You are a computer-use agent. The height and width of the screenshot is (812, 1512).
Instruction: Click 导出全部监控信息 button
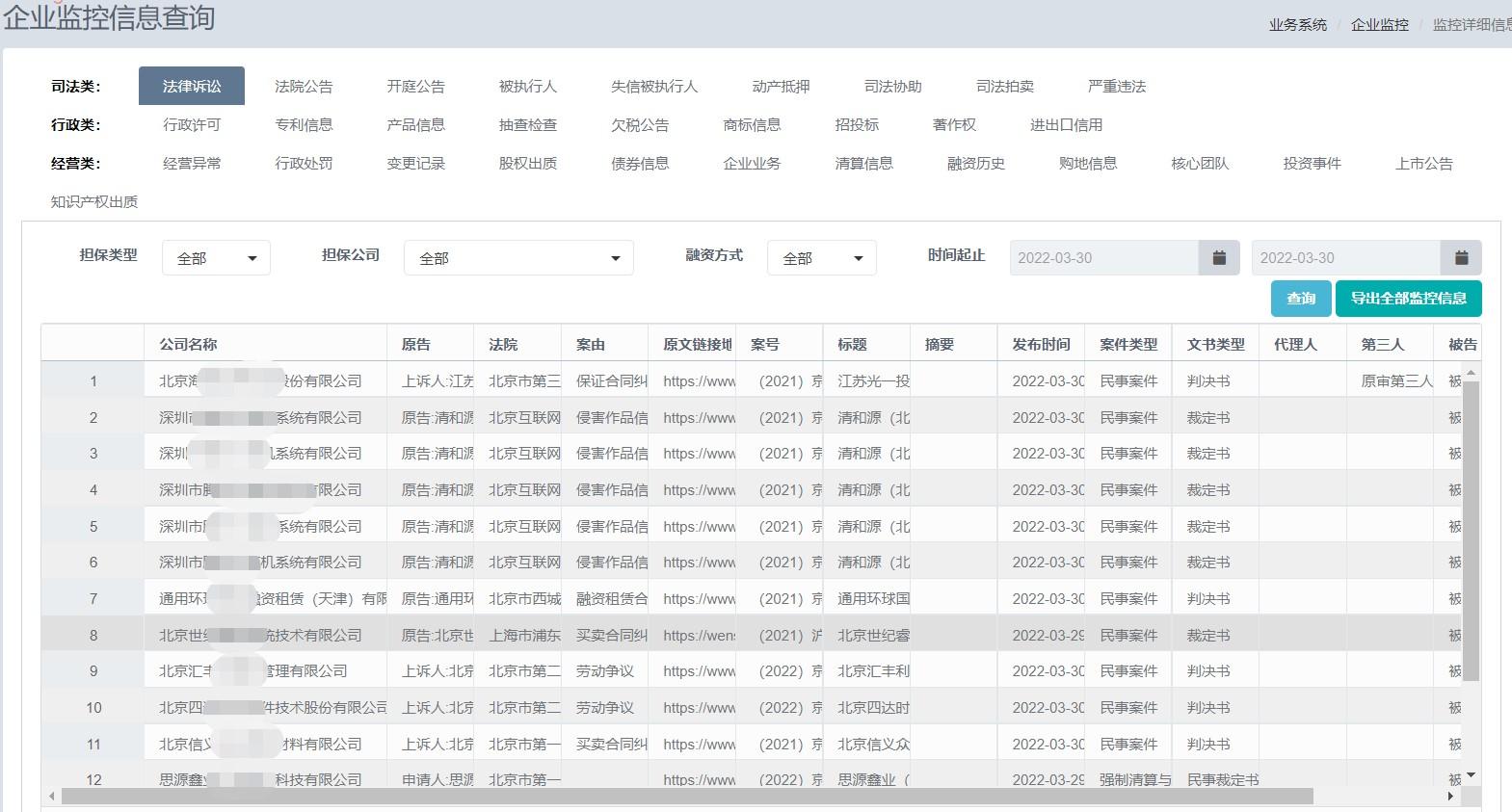[1408, 299]
